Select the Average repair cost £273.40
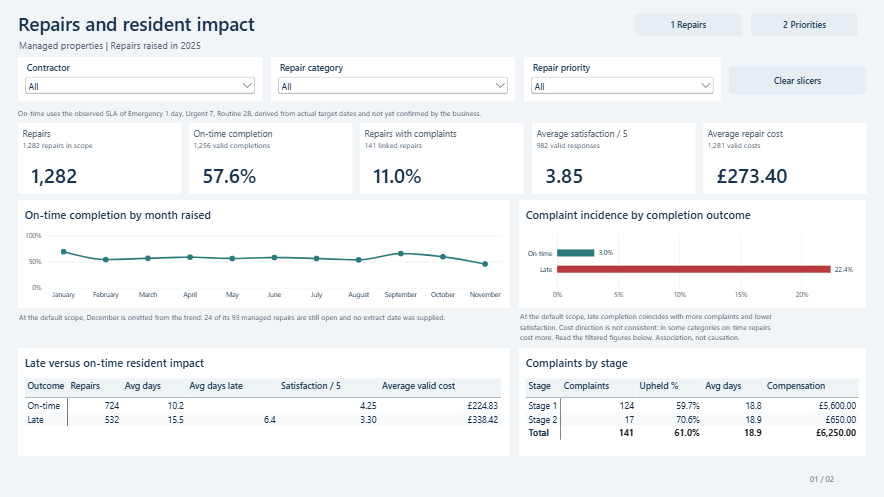884x497 pixels. tap(752, 176)
